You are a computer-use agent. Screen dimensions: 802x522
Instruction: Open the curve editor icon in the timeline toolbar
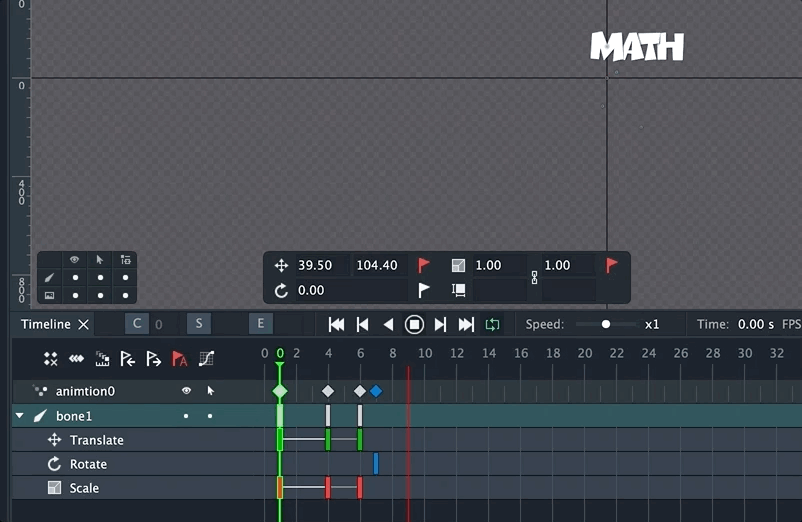(x=206, y=359)
